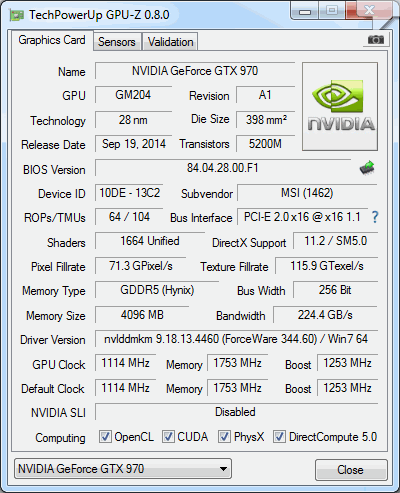Click the Memory Type GDDR5 (Hynix)

click(157, 290)
